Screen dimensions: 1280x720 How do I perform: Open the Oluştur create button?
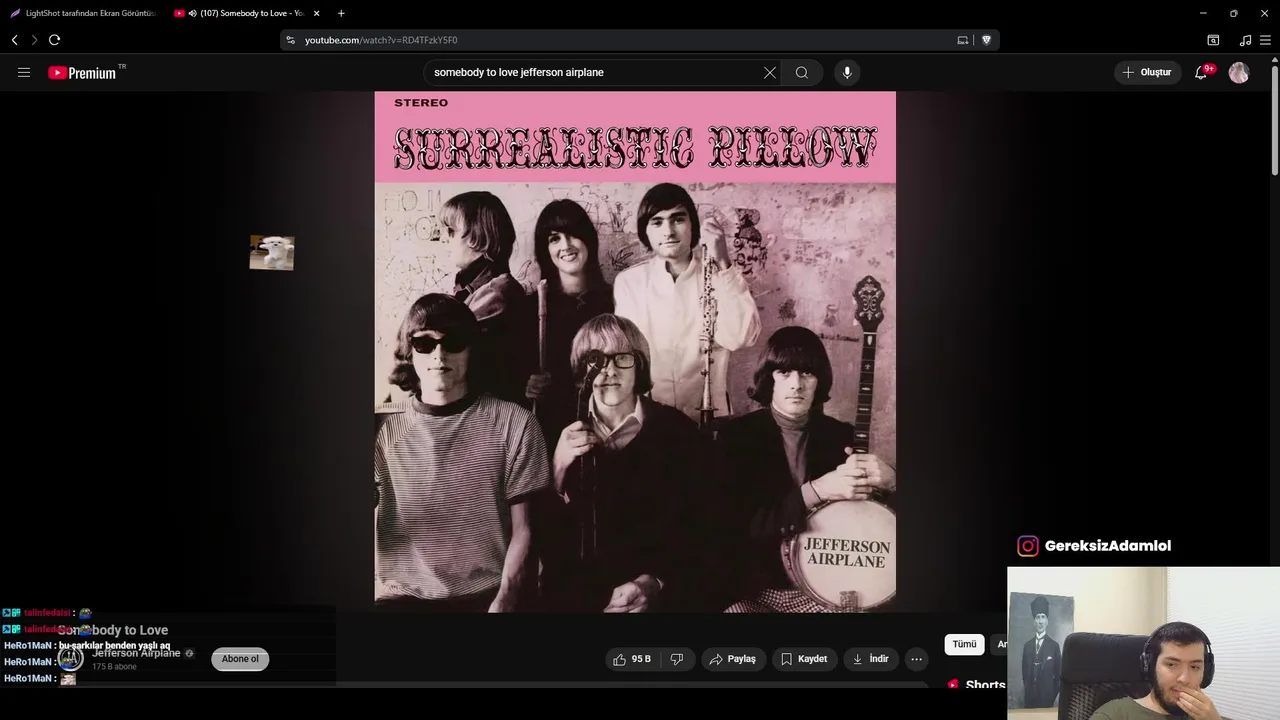pos(1147,72)
